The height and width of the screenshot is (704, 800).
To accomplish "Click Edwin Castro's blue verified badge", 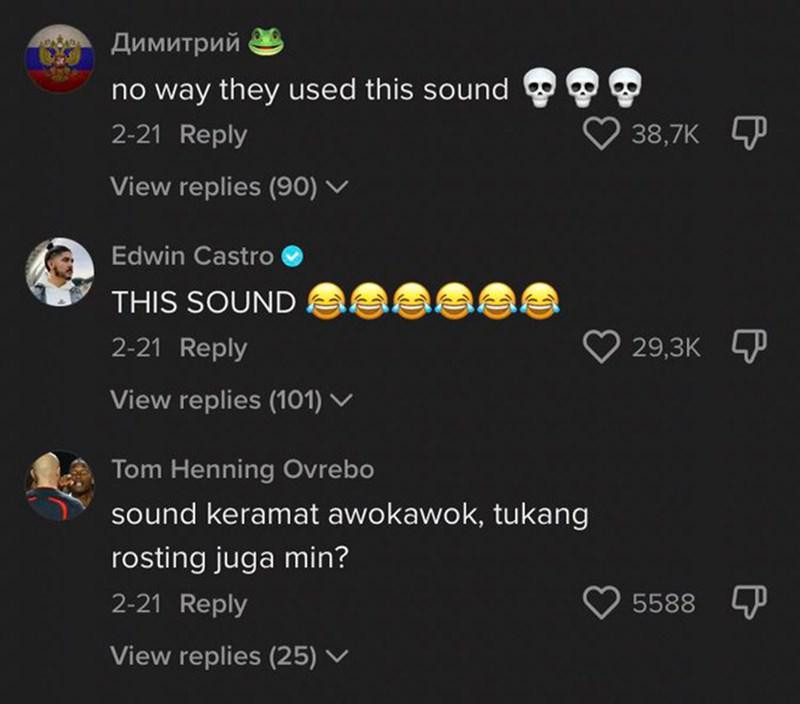I will (x=292, y=257).
